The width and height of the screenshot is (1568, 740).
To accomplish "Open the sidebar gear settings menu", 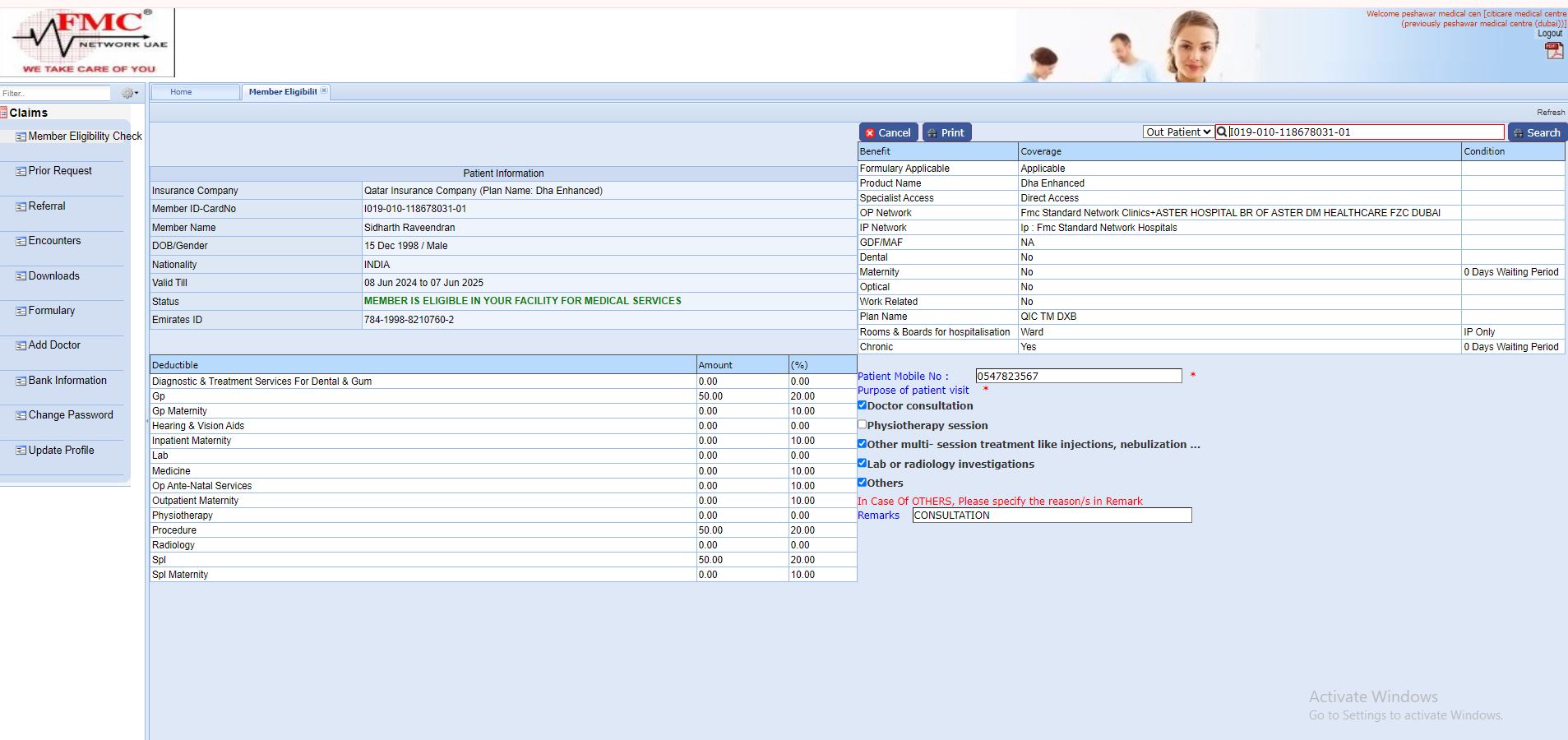I will pyautogui.click(x=129, y=94).
